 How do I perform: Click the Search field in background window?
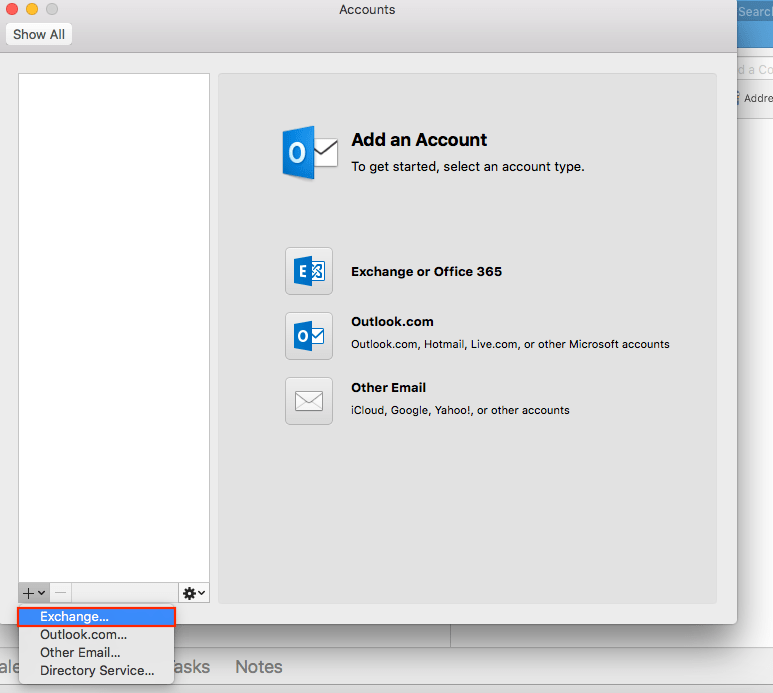click(755, 12)
